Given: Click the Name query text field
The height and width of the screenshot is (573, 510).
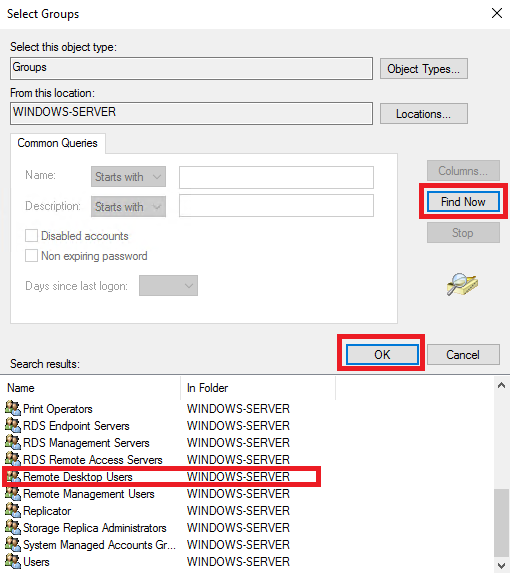Looking at the screenshot, I should 276,177.
